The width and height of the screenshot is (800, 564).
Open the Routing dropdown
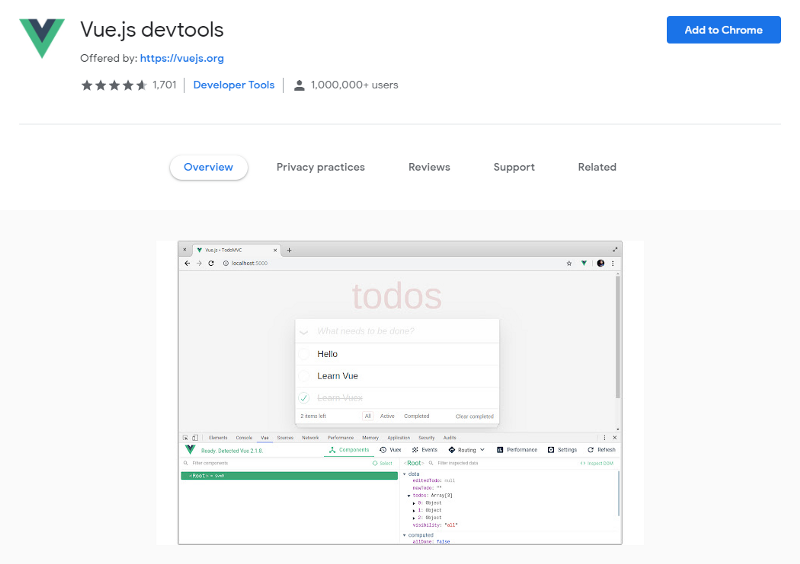[x=466, y=450]
